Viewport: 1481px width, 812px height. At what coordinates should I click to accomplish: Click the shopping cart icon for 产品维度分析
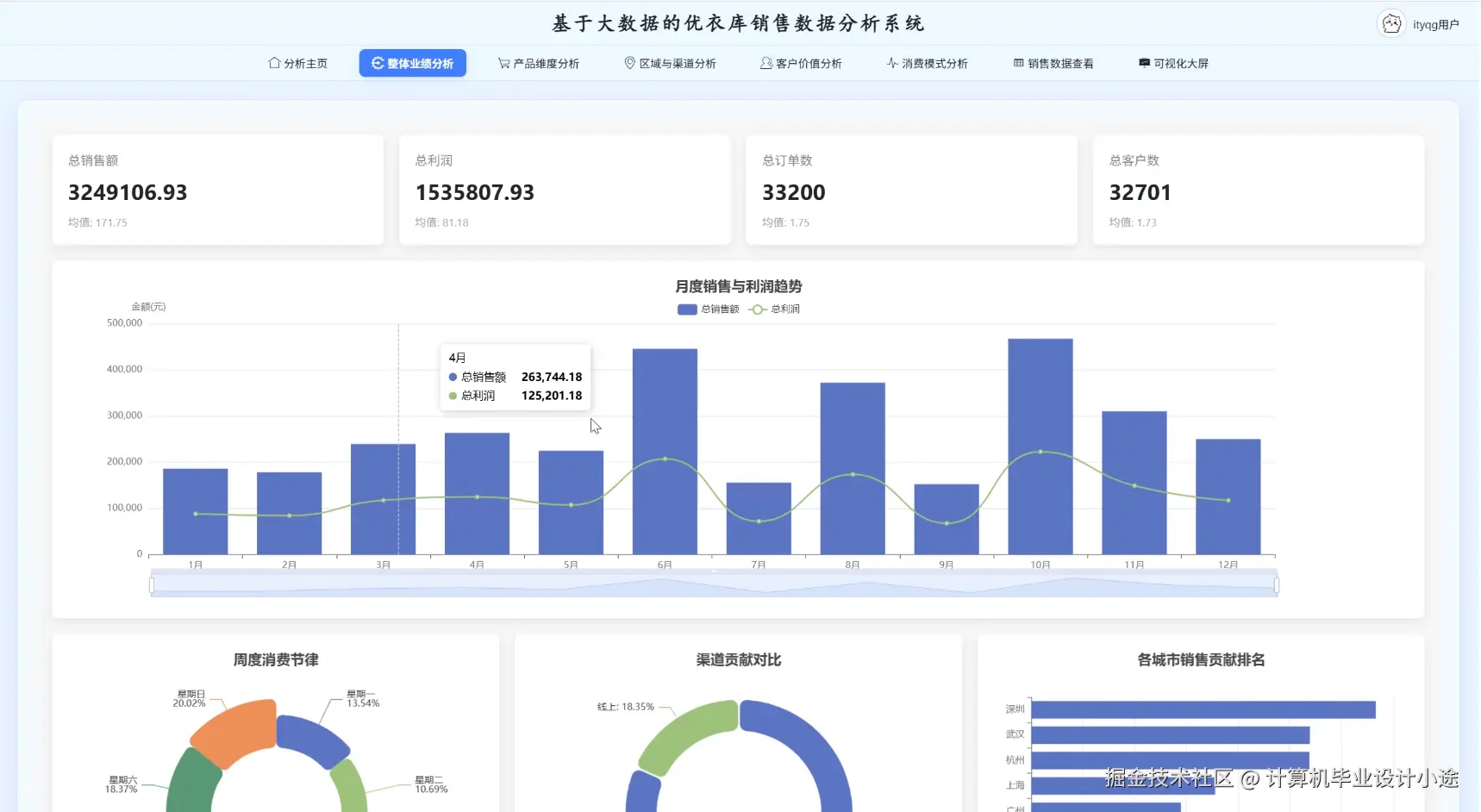504,63
